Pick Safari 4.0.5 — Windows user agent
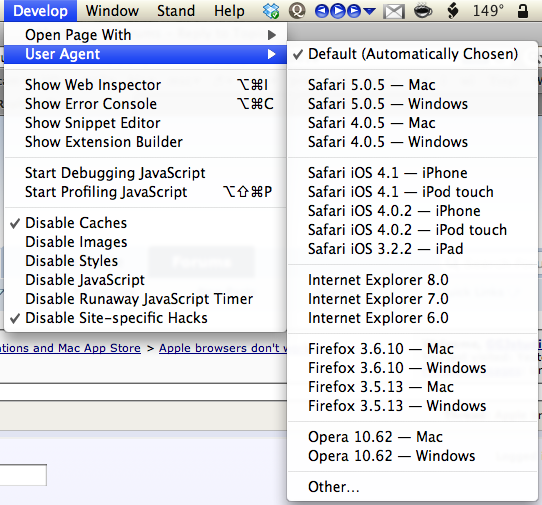The width and height of the screenshot is (542, 505). (412, 142)
